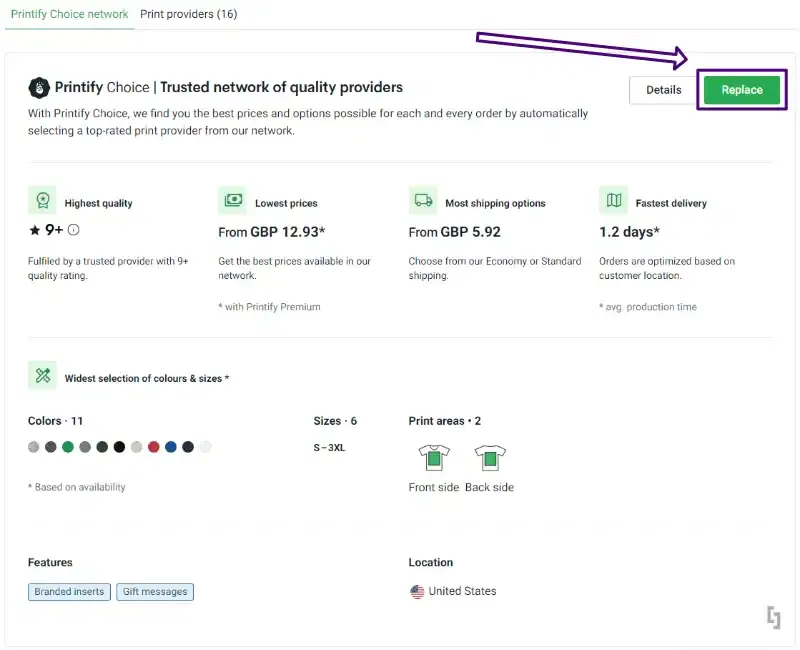
Task: Select the Gift messages feature chip
Action: point(155,591)
